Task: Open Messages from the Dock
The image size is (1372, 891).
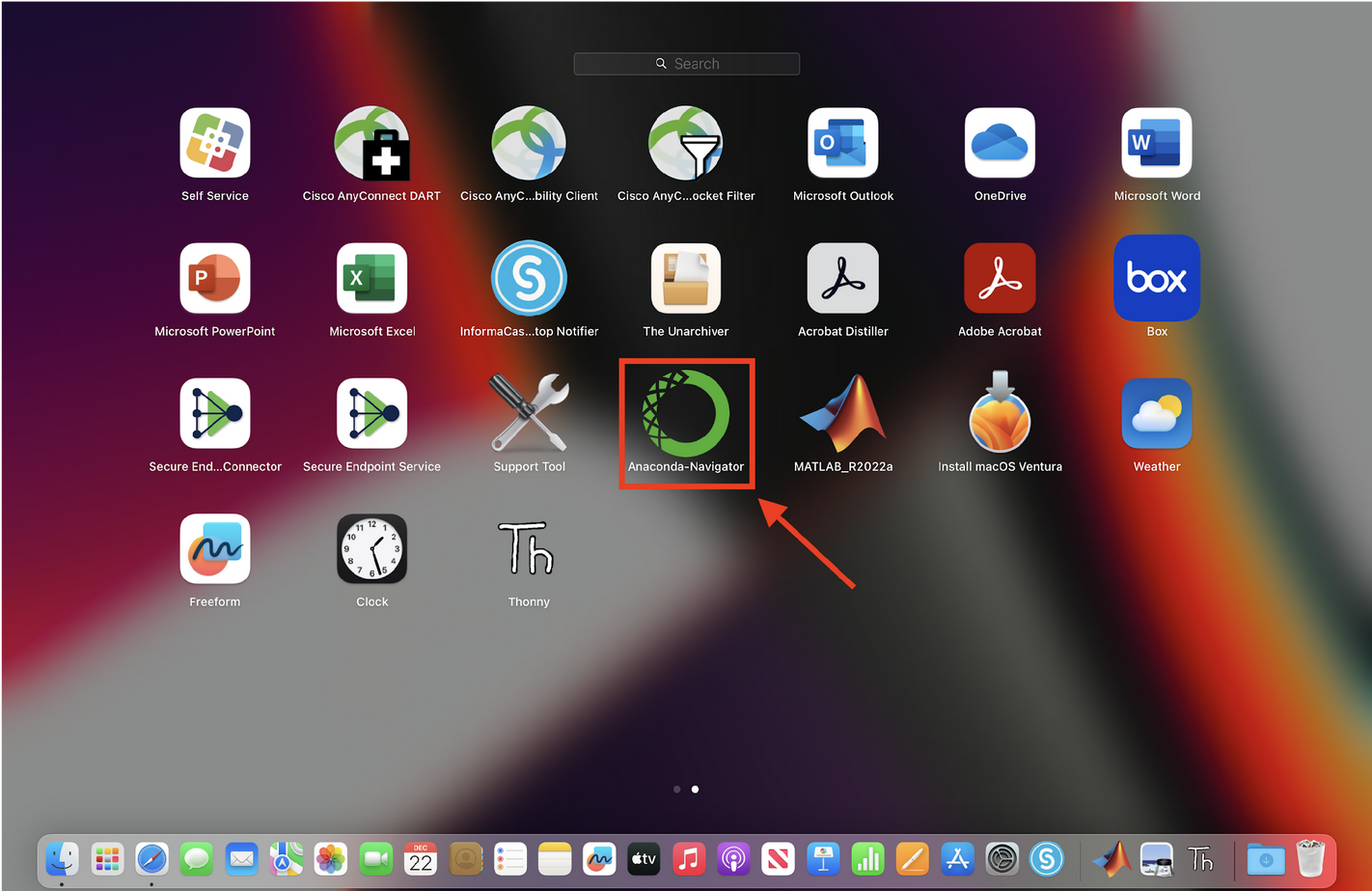Action: click(x=197, y=858)
